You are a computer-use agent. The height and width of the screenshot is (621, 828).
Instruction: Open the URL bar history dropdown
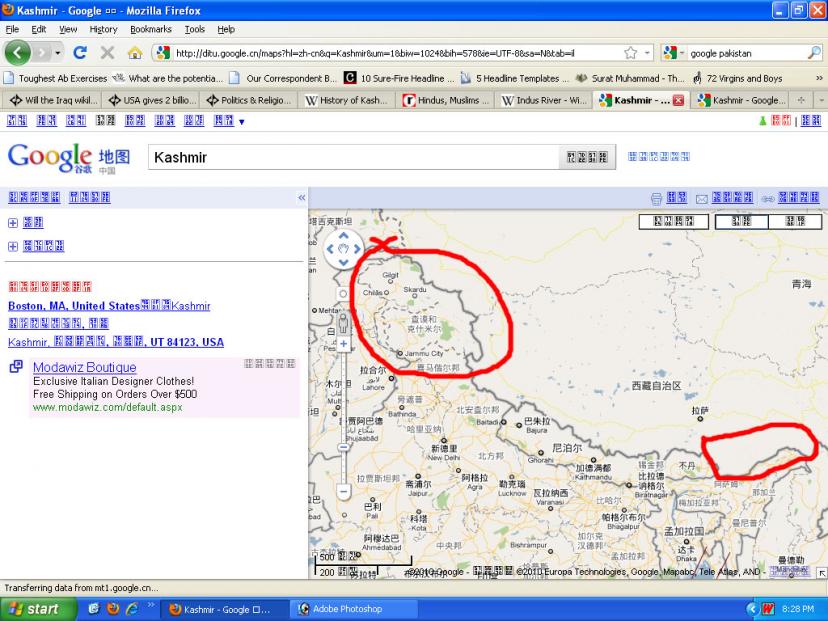coord(647,53)
